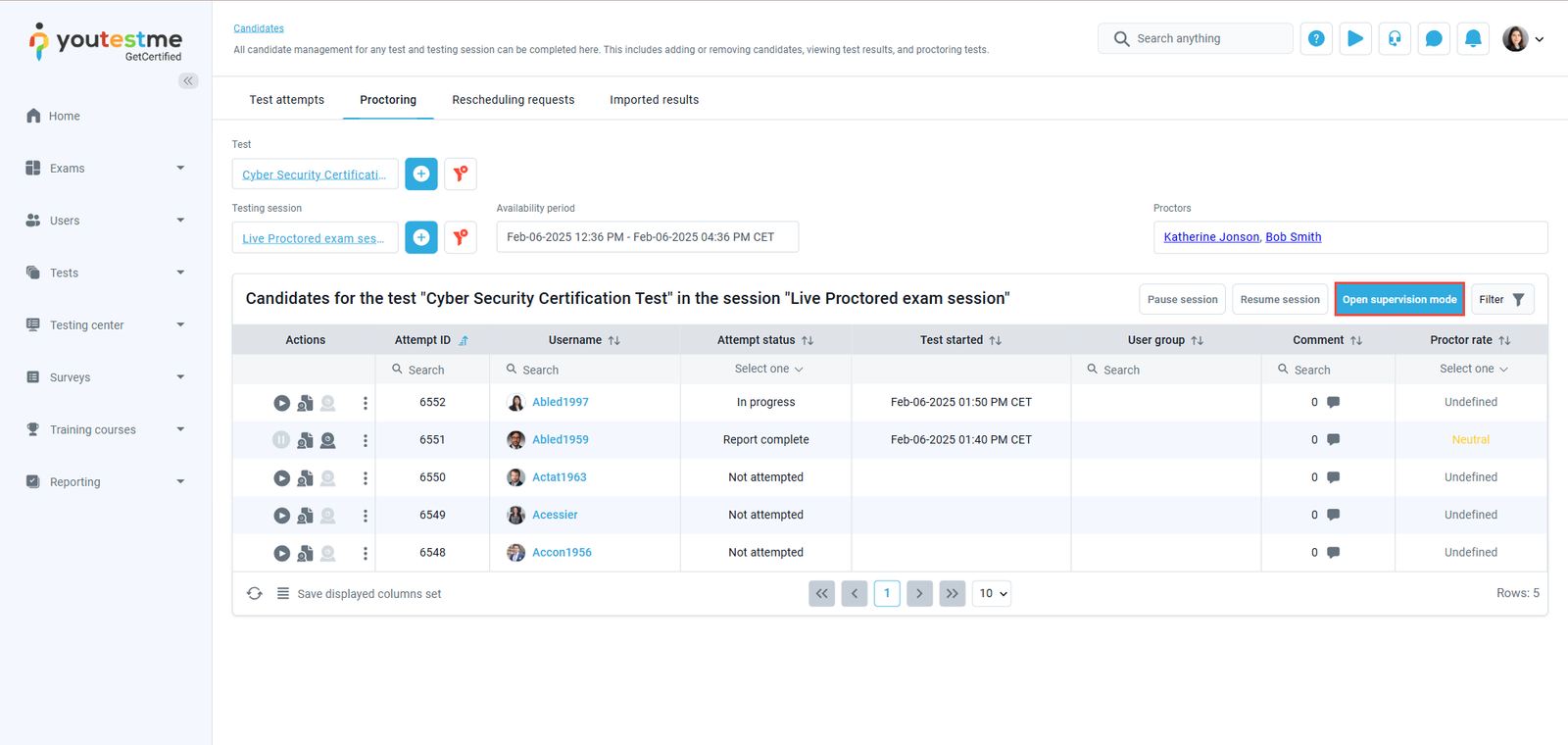
Task: Open the Rescheduling requests tab
Action: 513,100
